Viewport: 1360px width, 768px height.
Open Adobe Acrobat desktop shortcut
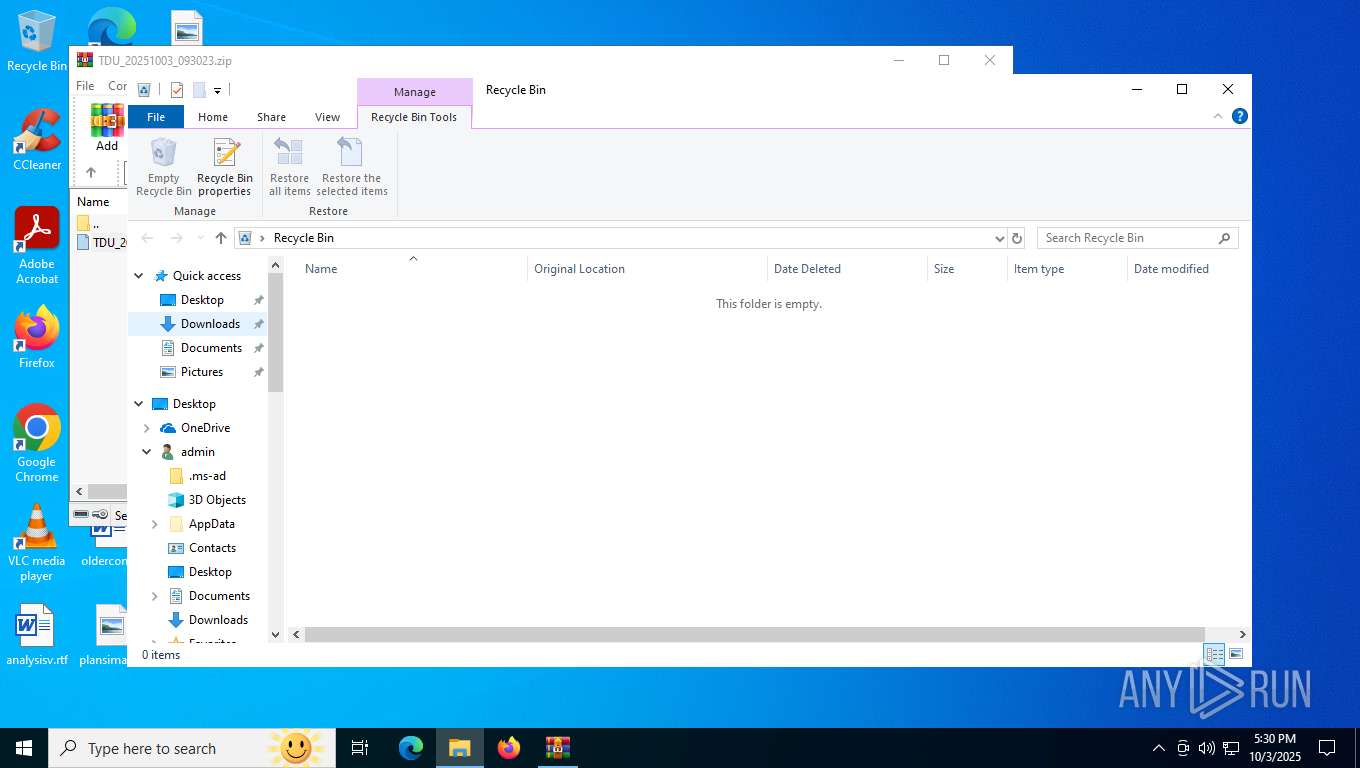click(x=37, y=246)
